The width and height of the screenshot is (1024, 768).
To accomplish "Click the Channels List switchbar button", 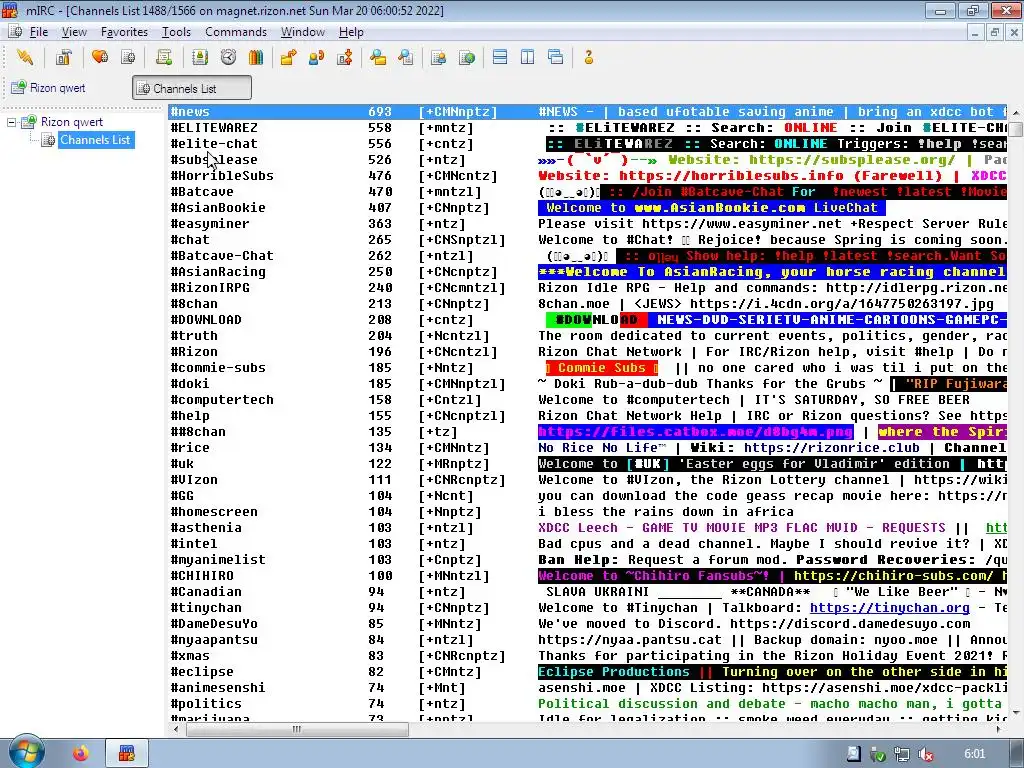I will click(x=192, y=88).
